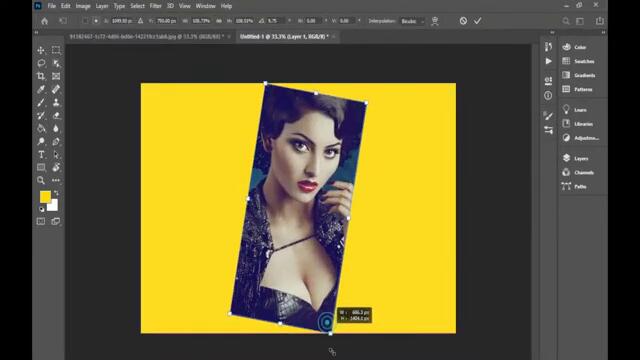This screenshot has width=640, height=360.
Task: Select the Pen tool
Action: coord(56,142)
